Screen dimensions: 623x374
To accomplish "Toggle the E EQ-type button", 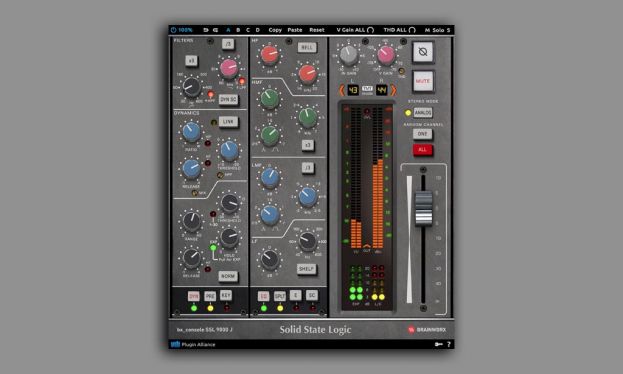I will tap(295, 295).
